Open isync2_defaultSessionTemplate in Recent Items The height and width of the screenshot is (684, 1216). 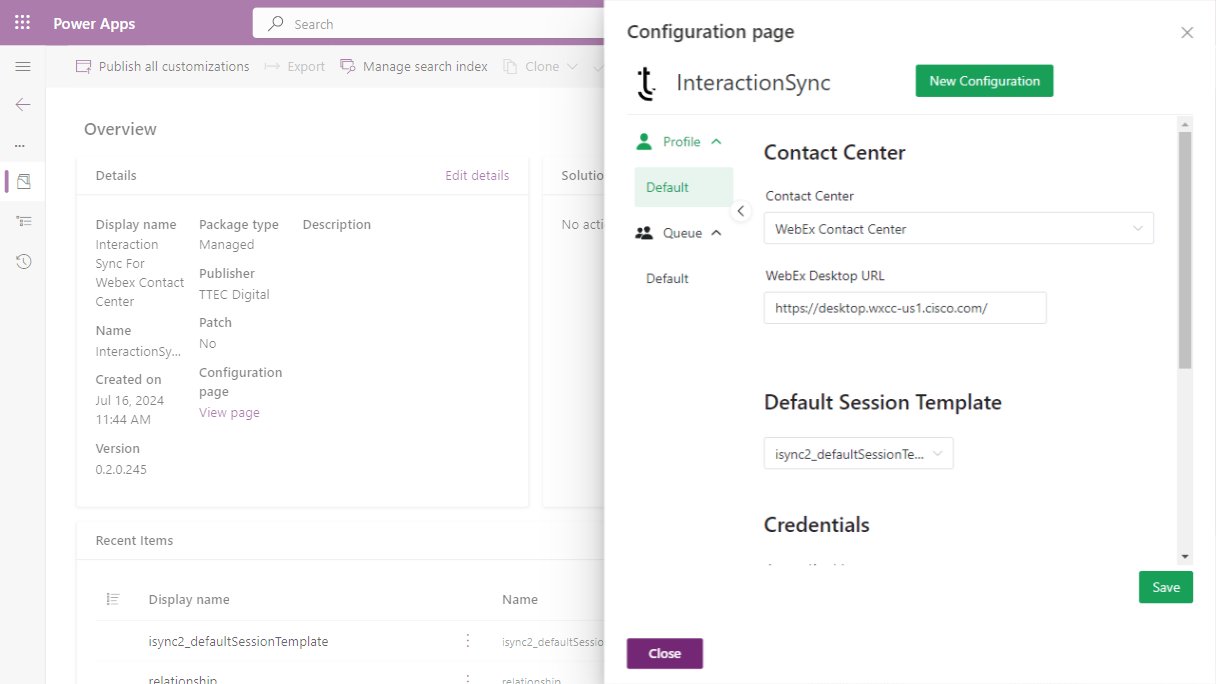[238, 641]
